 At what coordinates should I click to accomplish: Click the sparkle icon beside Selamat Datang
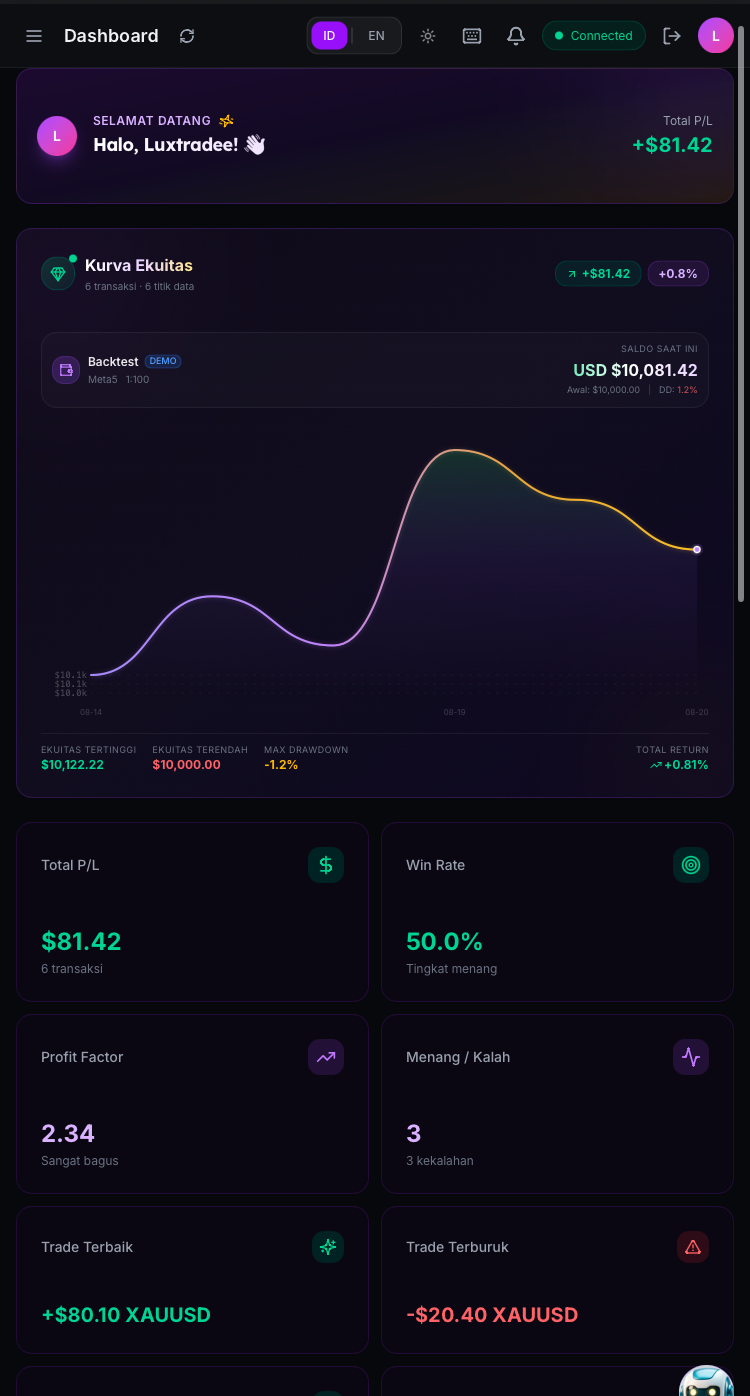(227, 121)
